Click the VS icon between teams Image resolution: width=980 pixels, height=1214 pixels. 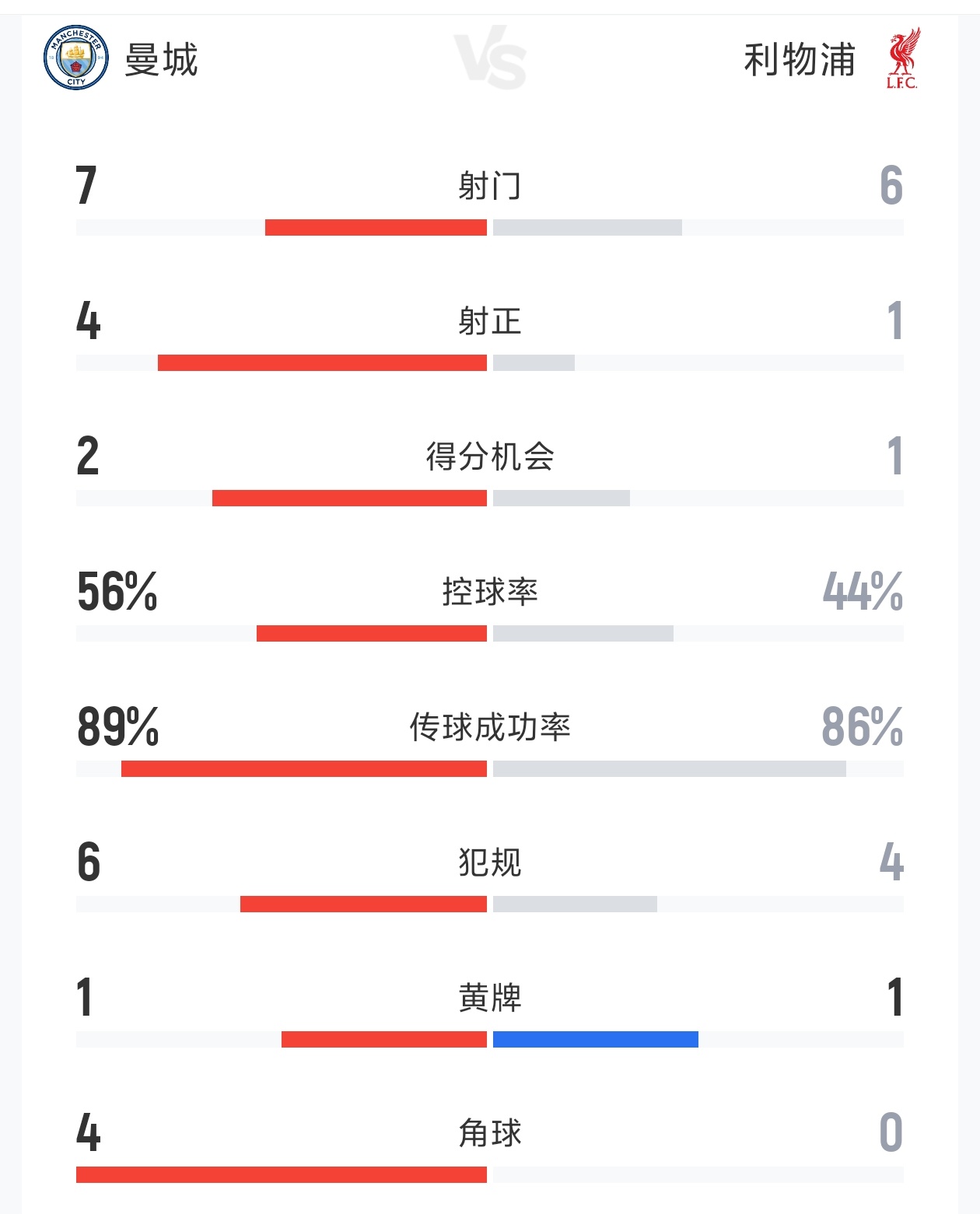[x=490, y=58]
